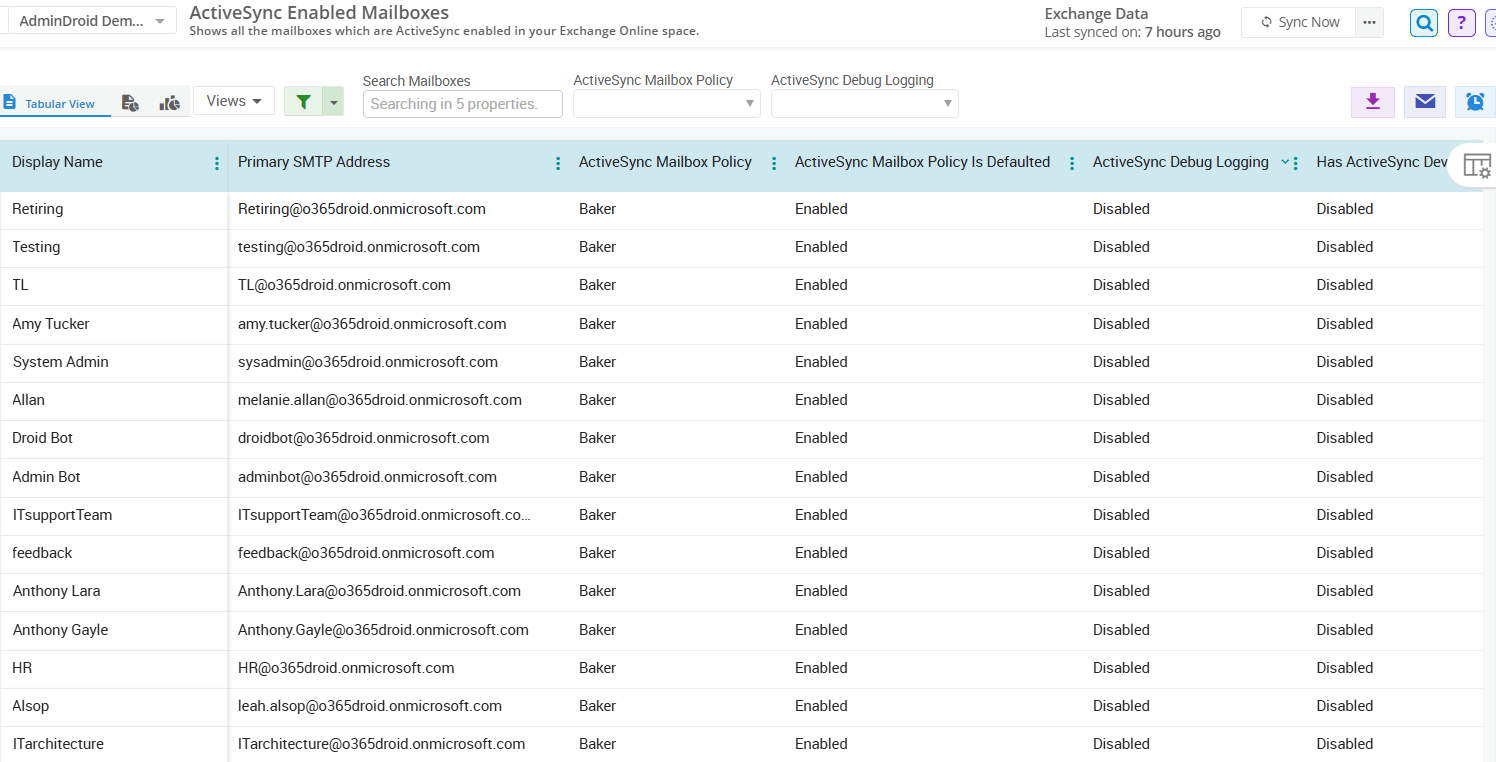Click the Help question mark icon
This screenshot has height=762, width=1496.
[1461, 22]
